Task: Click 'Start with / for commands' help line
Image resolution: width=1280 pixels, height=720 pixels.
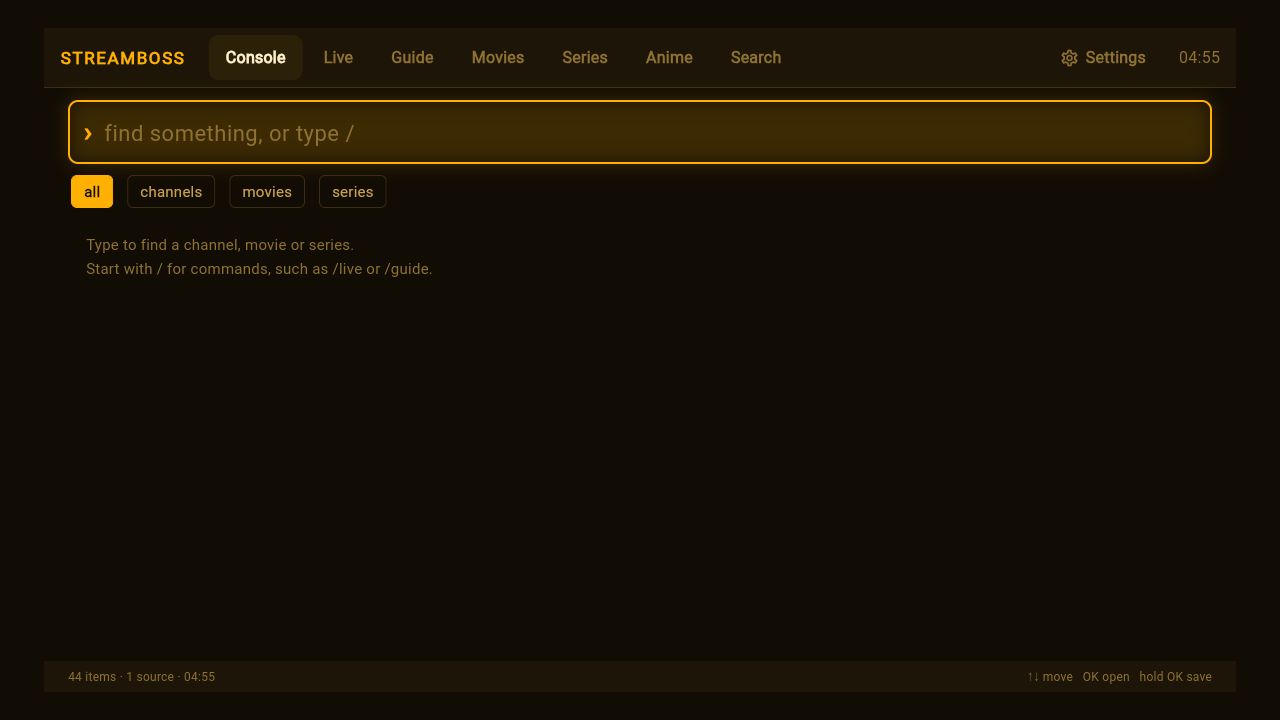Action: (259, 269)
